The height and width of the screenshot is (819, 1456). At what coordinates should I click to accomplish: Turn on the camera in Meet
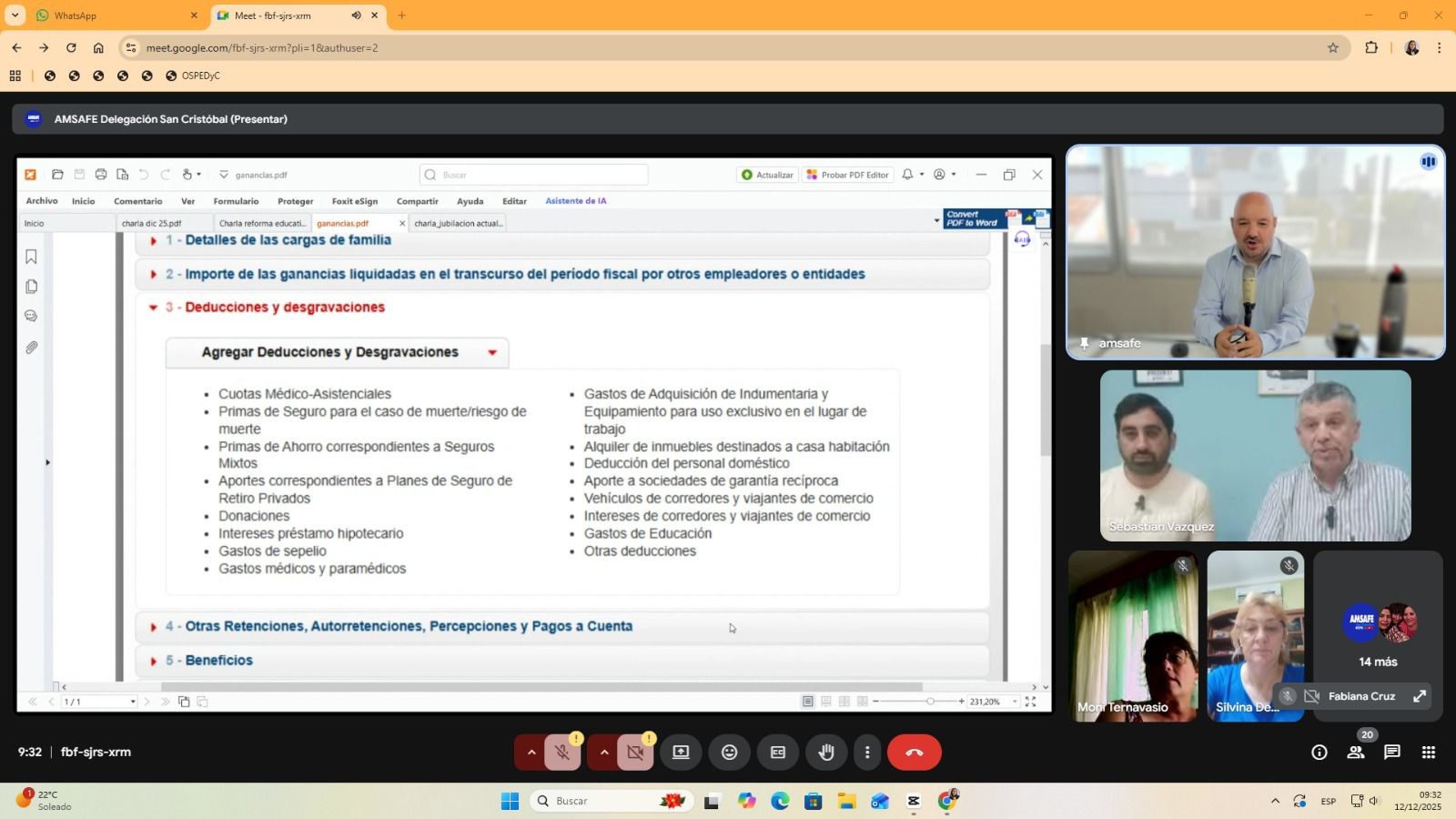[636, 753]
